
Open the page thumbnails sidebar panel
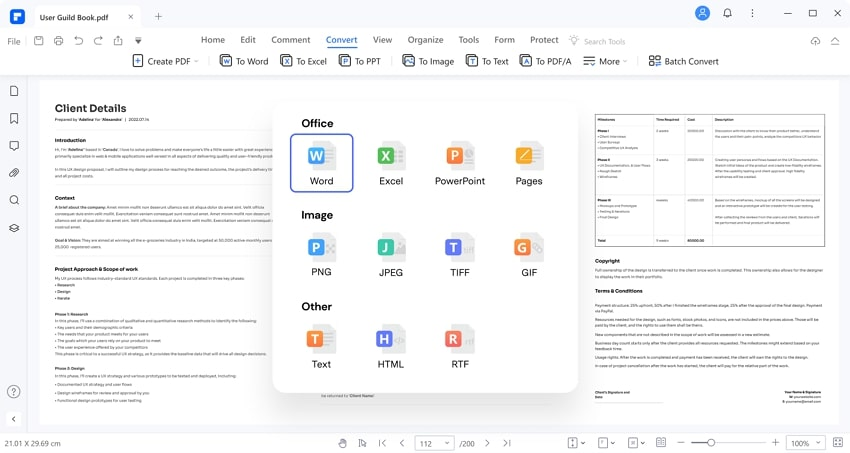[14, 91]
